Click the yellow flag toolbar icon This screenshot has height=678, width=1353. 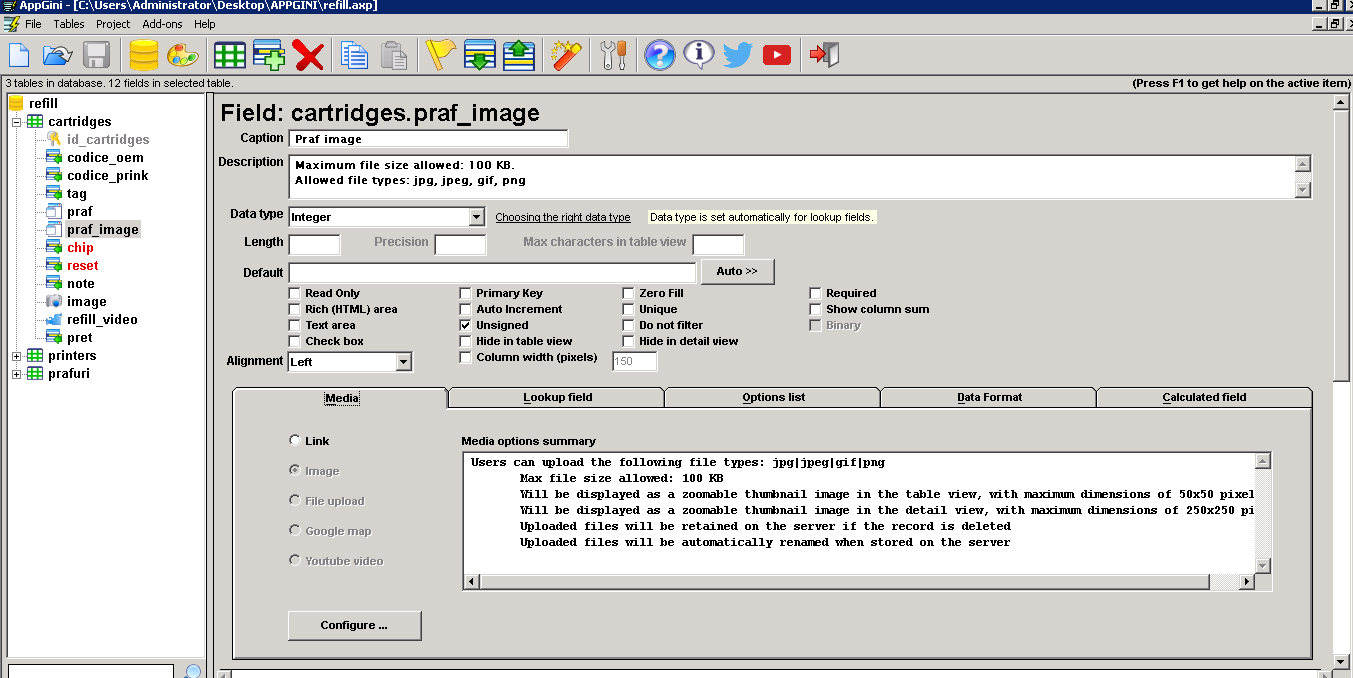click(440, 54)
